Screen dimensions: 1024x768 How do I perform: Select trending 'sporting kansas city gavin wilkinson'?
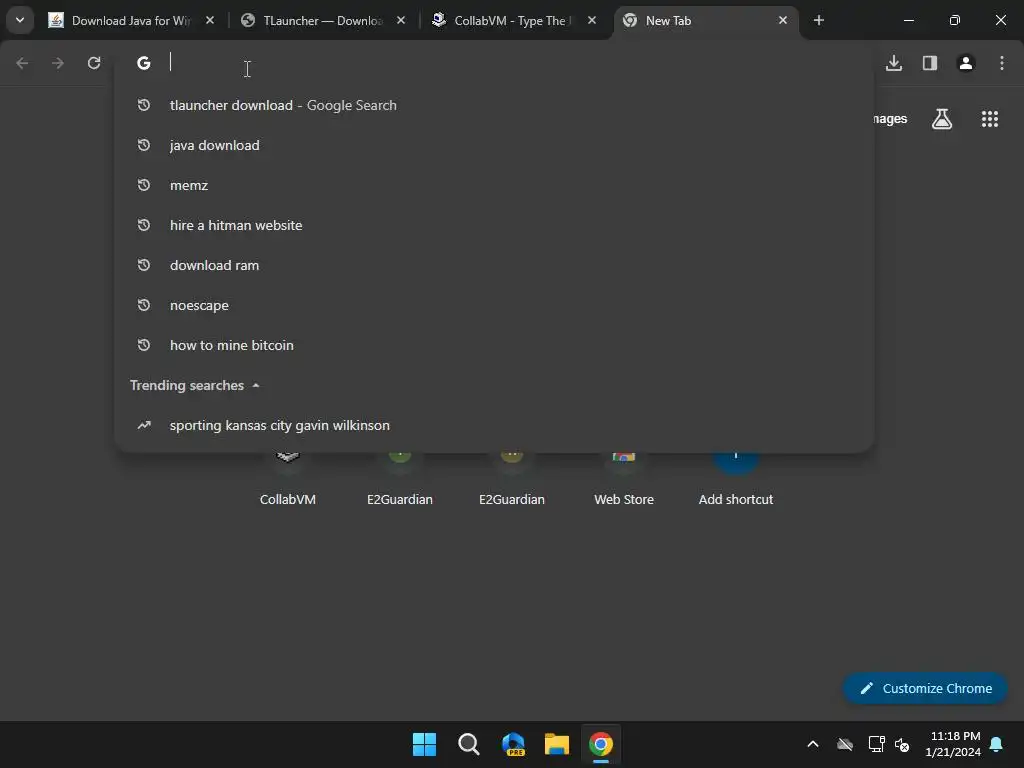[494, 425]
